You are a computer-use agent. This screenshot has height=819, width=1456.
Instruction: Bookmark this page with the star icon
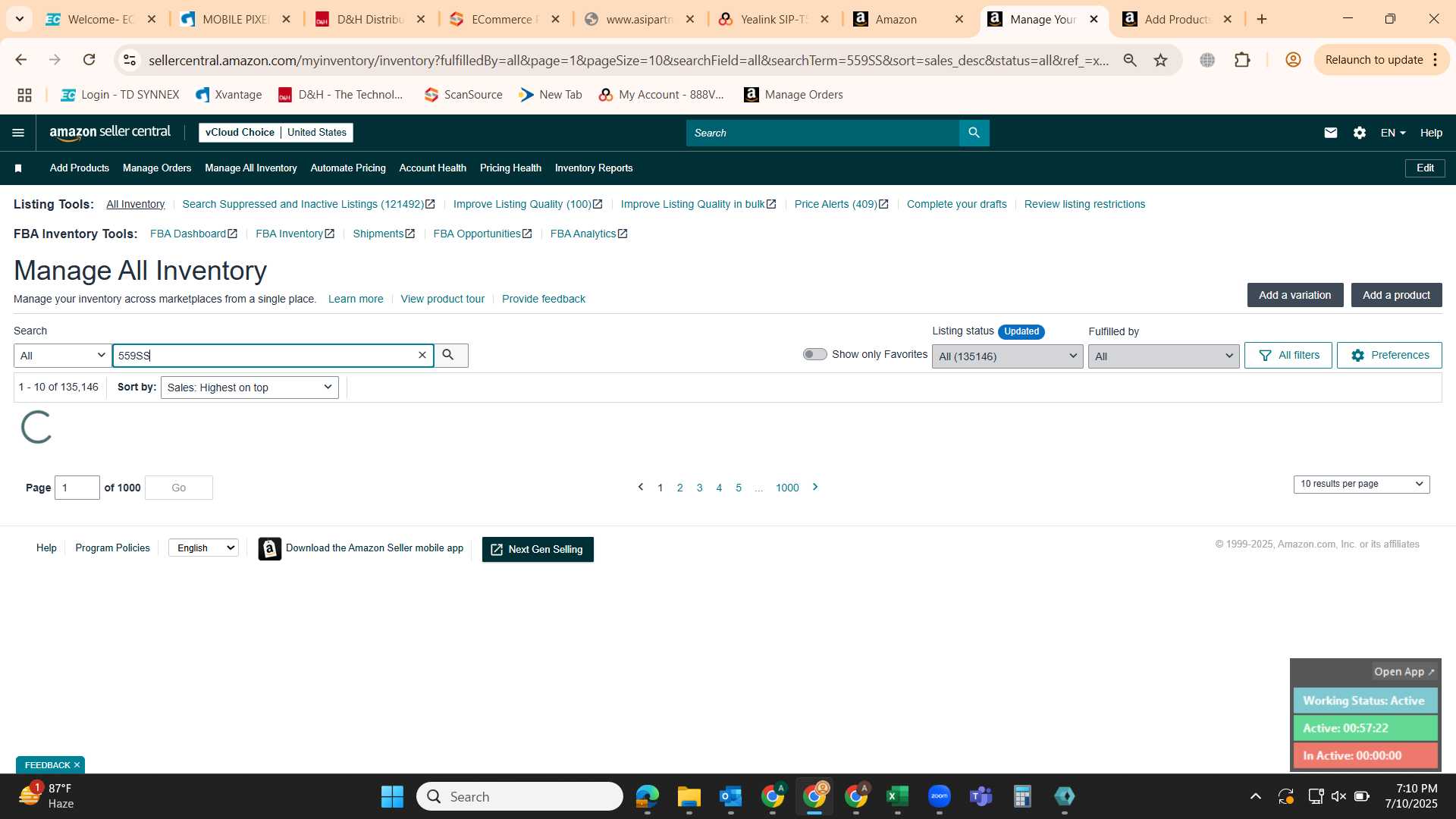(1160, 60)
